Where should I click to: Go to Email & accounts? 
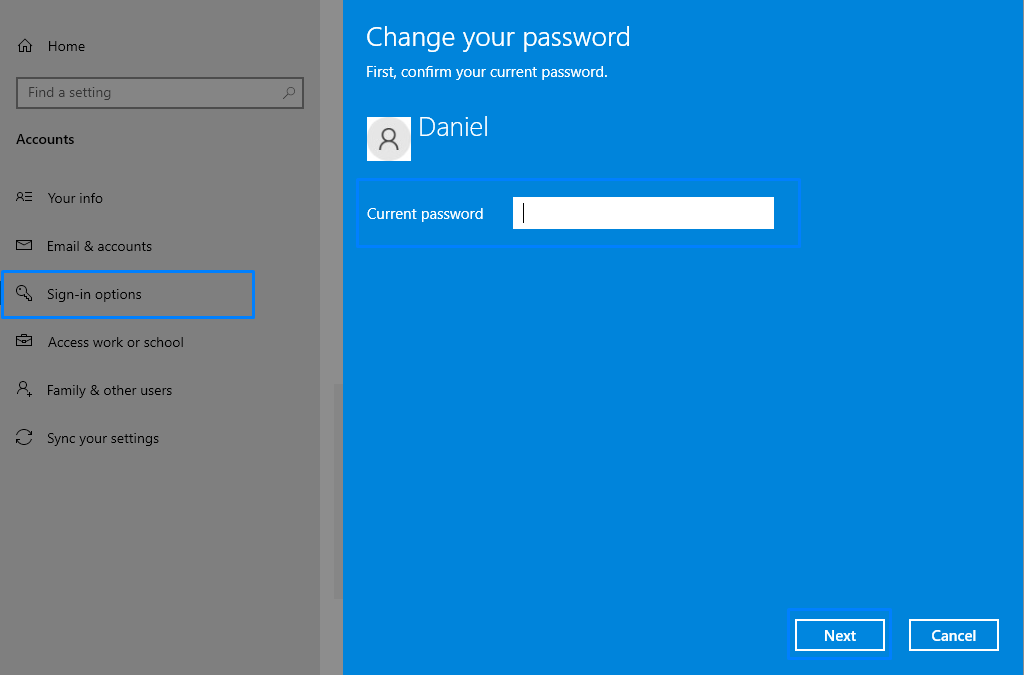(x=99, y=246)
